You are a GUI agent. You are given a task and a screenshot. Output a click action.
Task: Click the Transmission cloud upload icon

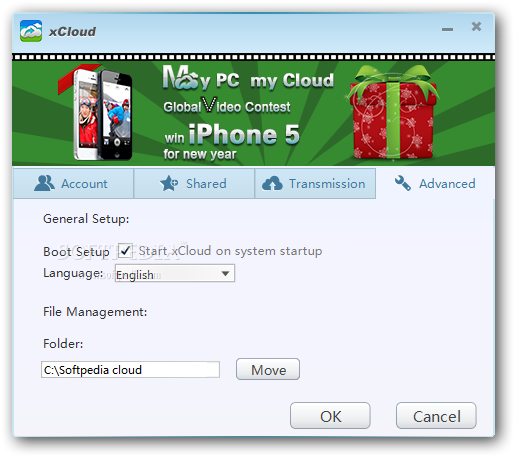272,184
